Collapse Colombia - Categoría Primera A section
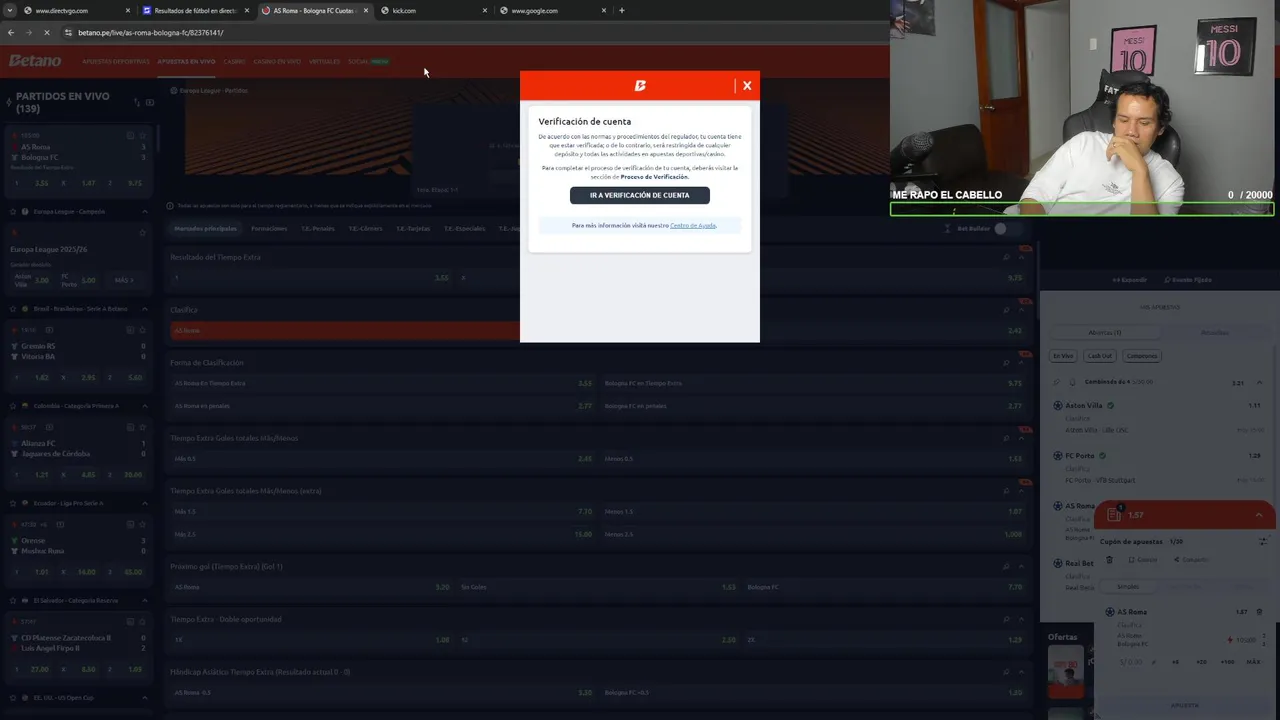Image resolution: width=1280 pixels, height=720 pixels. 144,406
